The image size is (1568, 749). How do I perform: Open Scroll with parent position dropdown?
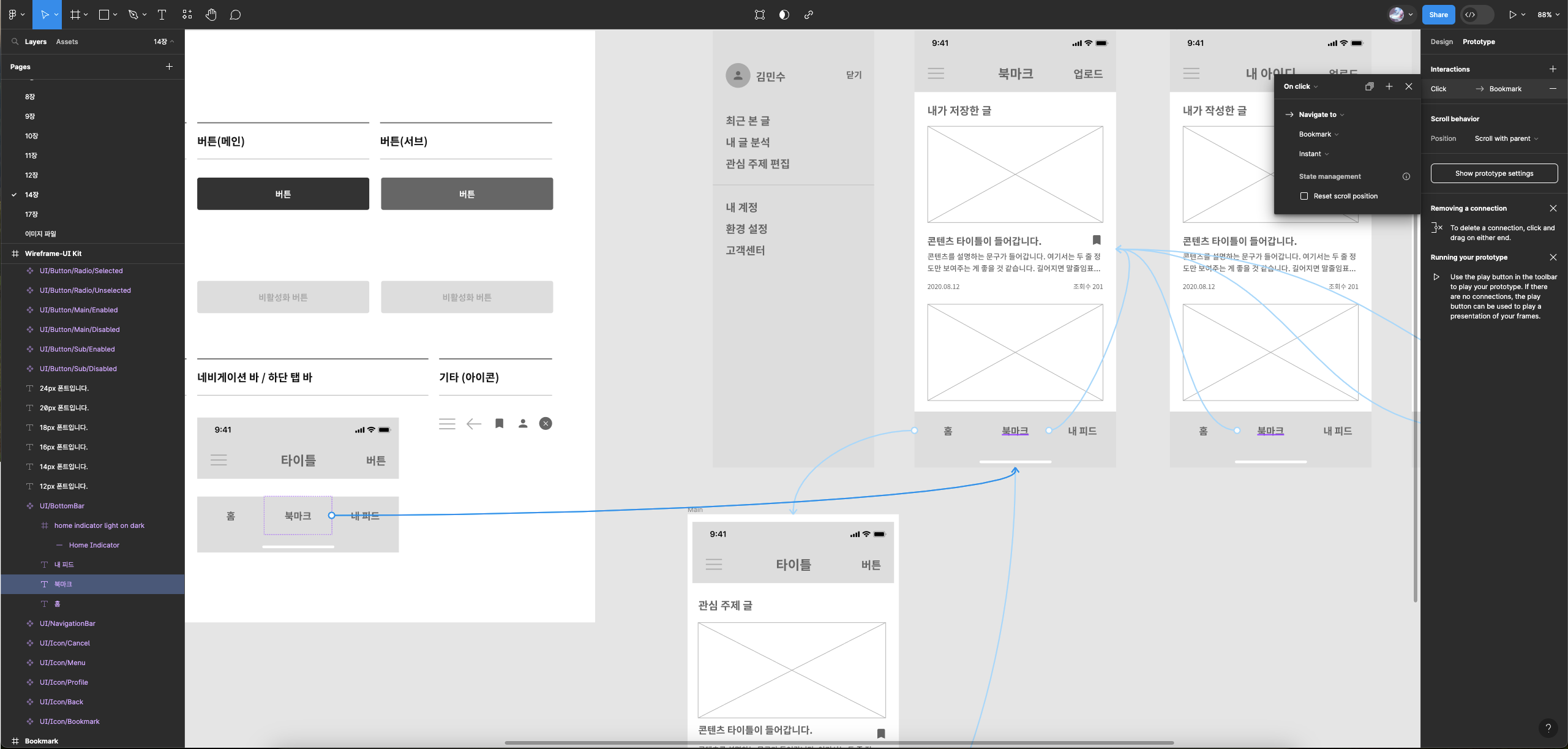pos(1506,138)
